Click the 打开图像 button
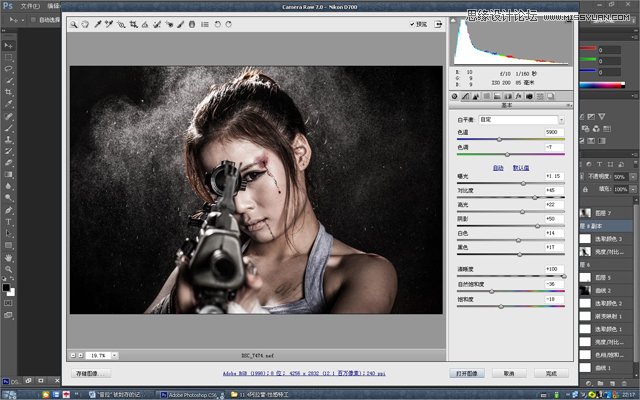 [469, 372]
